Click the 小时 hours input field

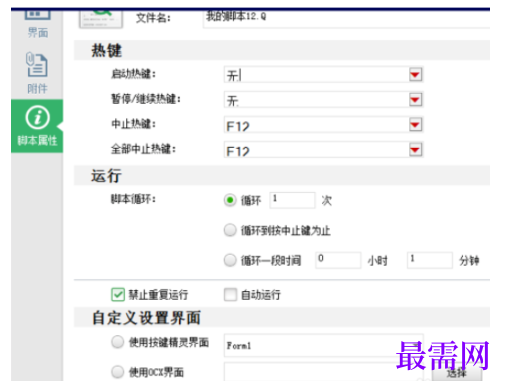pyautogui.click(x=338, y=260)
